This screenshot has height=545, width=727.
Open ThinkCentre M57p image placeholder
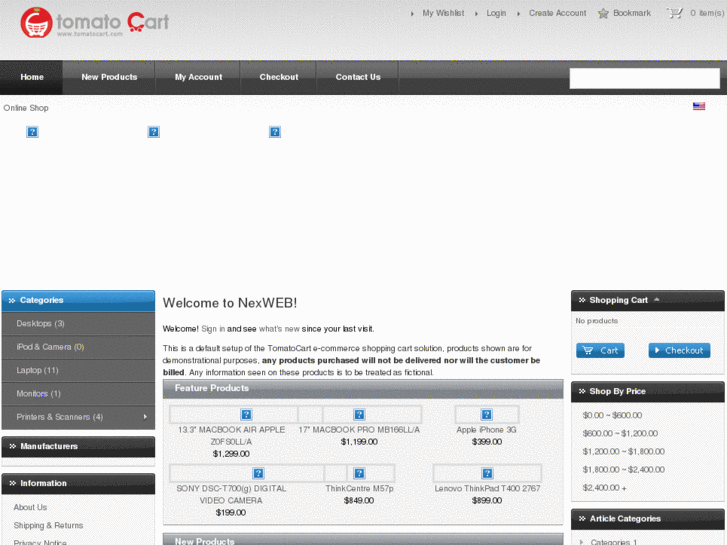359,473
